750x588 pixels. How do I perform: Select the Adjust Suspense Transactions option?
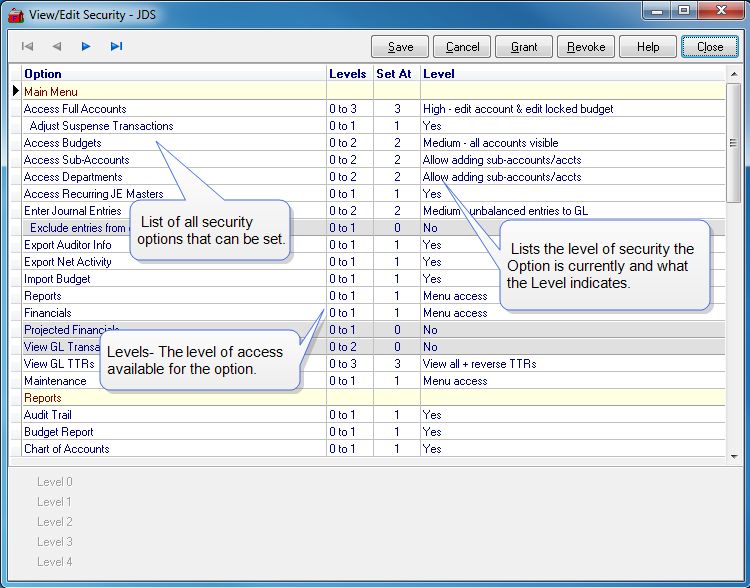pos(101,126)
